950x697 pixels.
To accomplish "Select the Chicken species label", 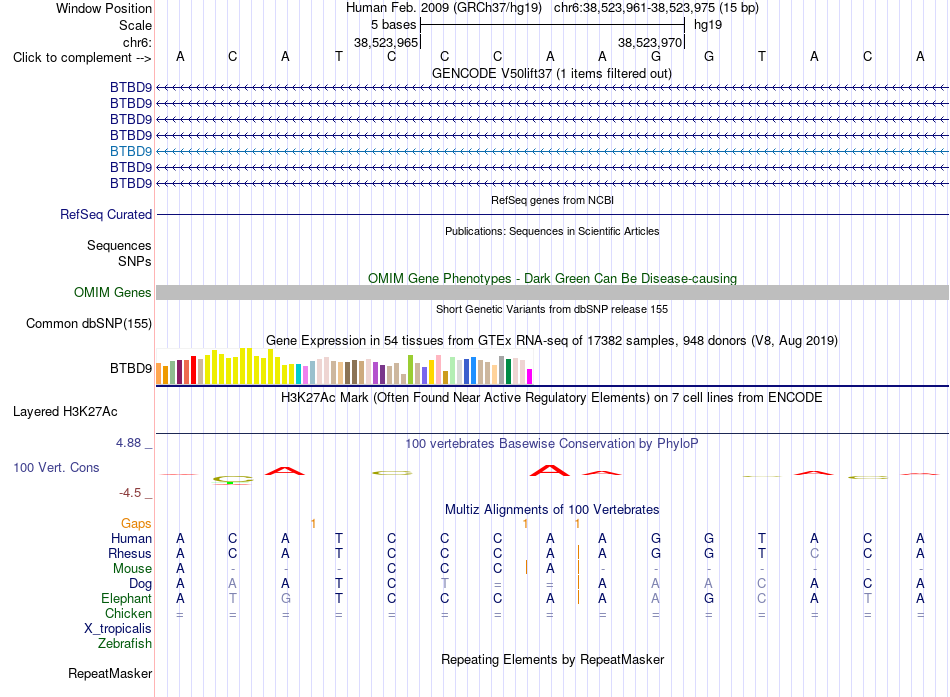I will click(128, 613).
